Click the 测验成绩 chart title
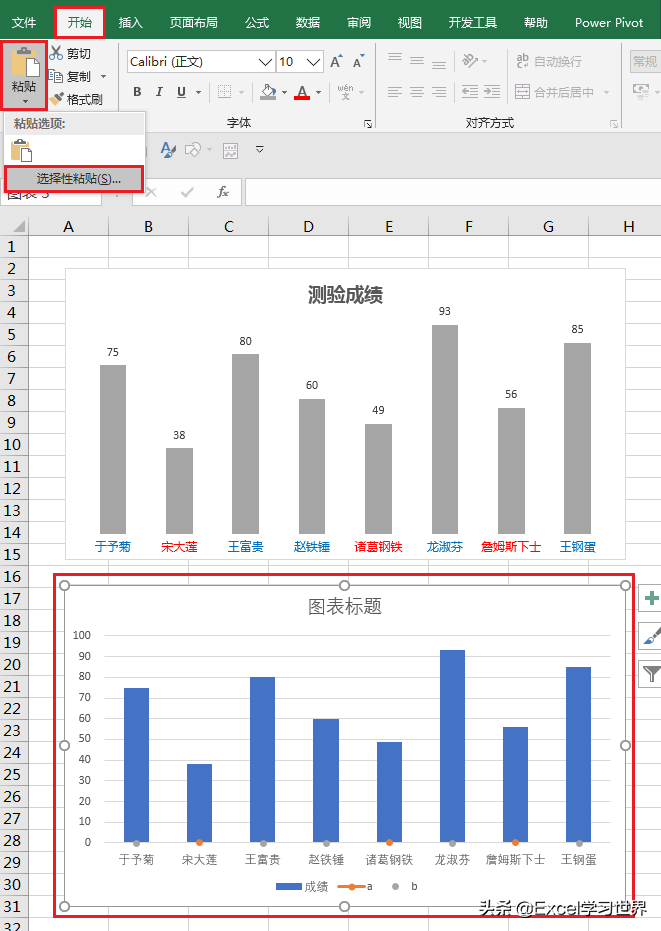The width and height of the screenshot is (661, 931). tap(345, 294)
